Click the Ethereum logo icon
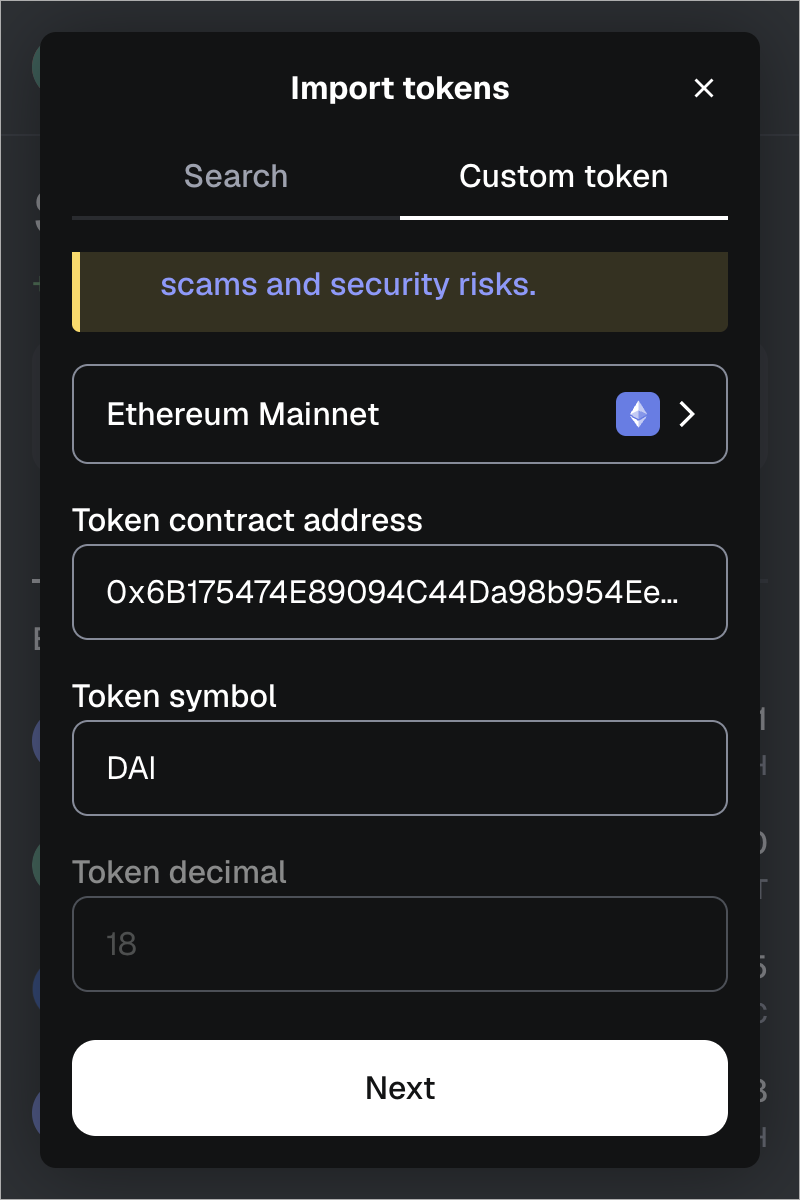 coord(638,414)
